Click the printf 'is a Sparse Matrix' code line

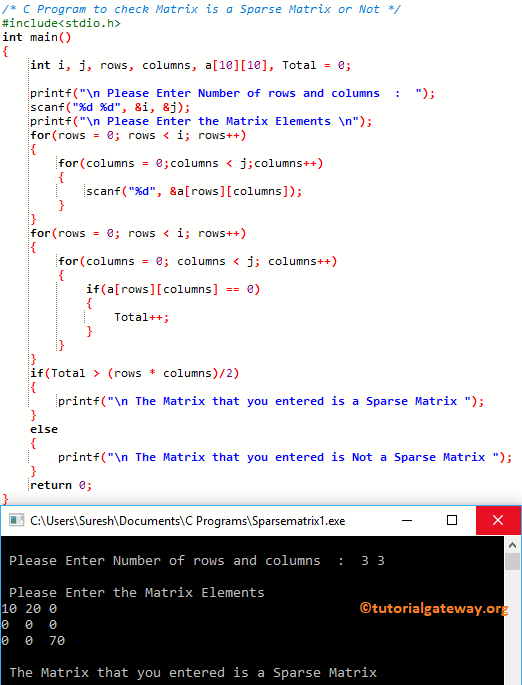271,401
